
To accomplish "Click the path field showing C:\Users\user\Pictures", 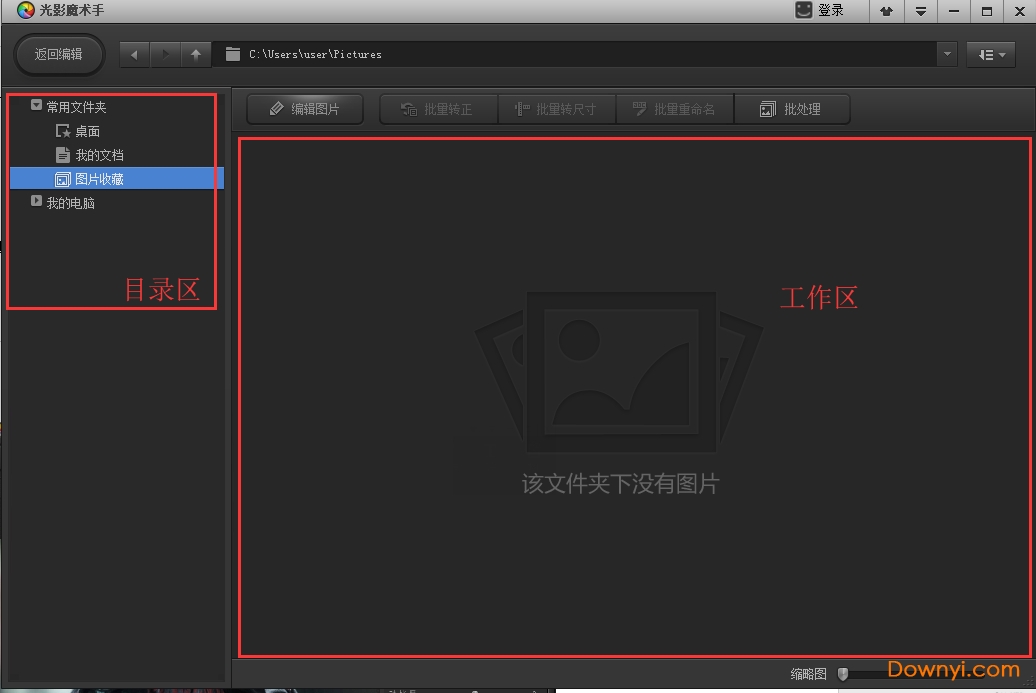I will coord(580,54).
